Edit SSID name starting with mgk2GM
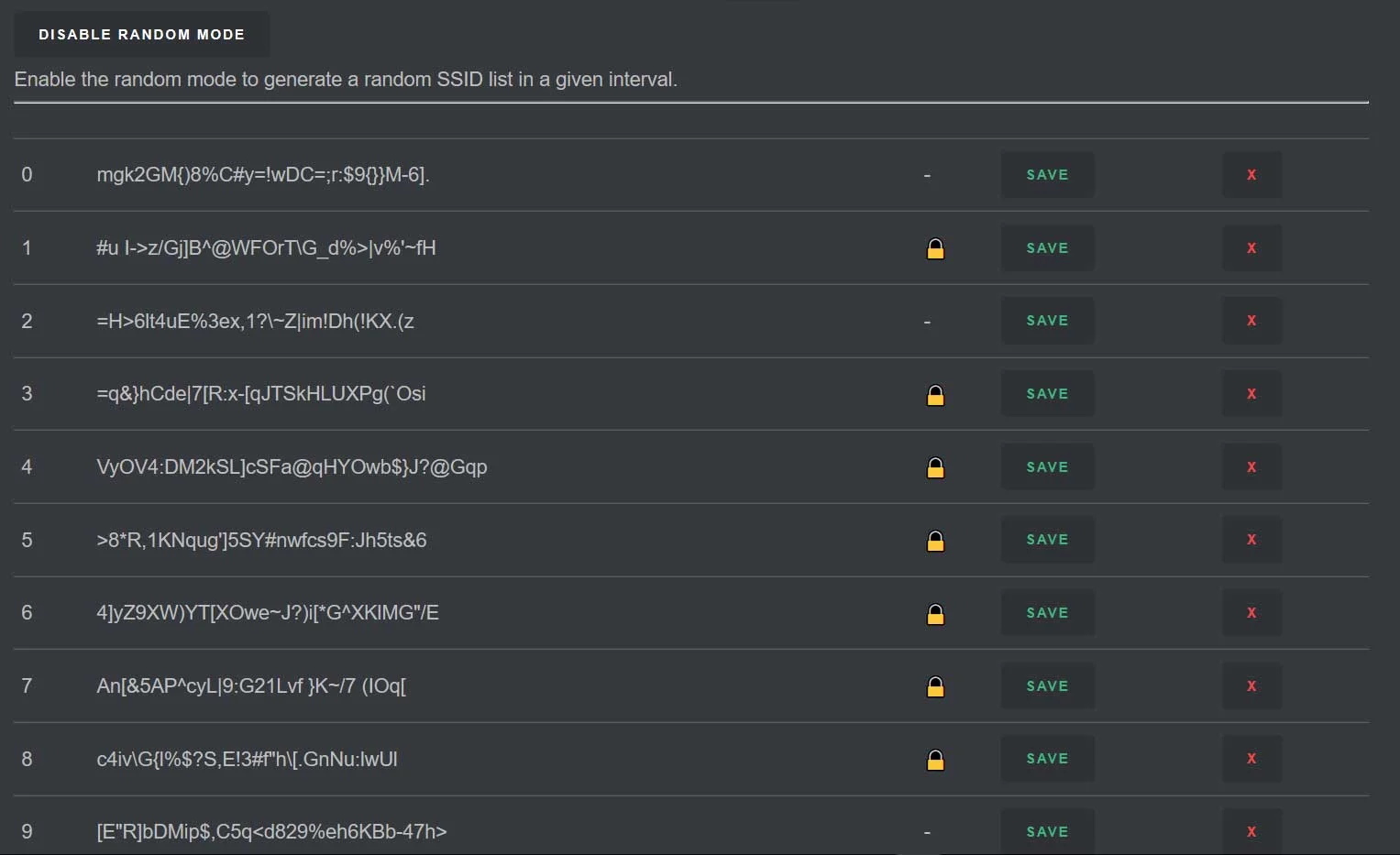This screenshot has width=1400, height=855. (263, 175)
